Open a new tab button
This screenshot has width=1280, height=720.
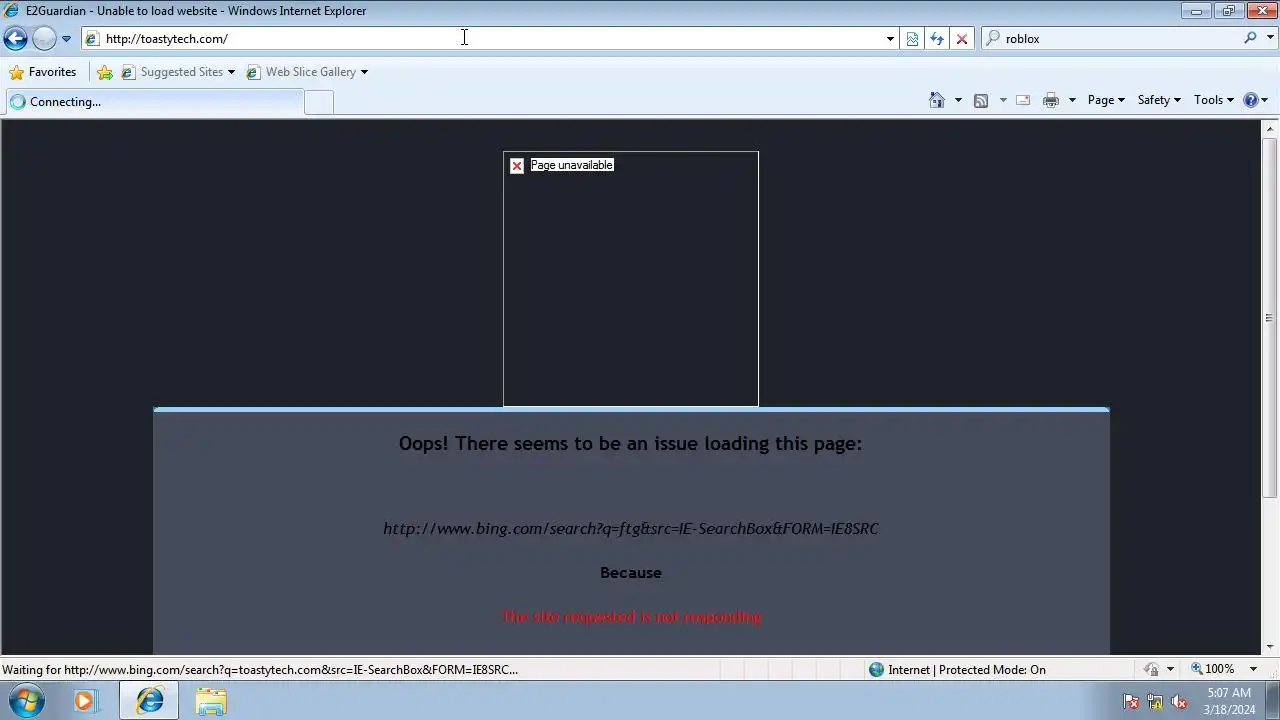click(319, 102)
